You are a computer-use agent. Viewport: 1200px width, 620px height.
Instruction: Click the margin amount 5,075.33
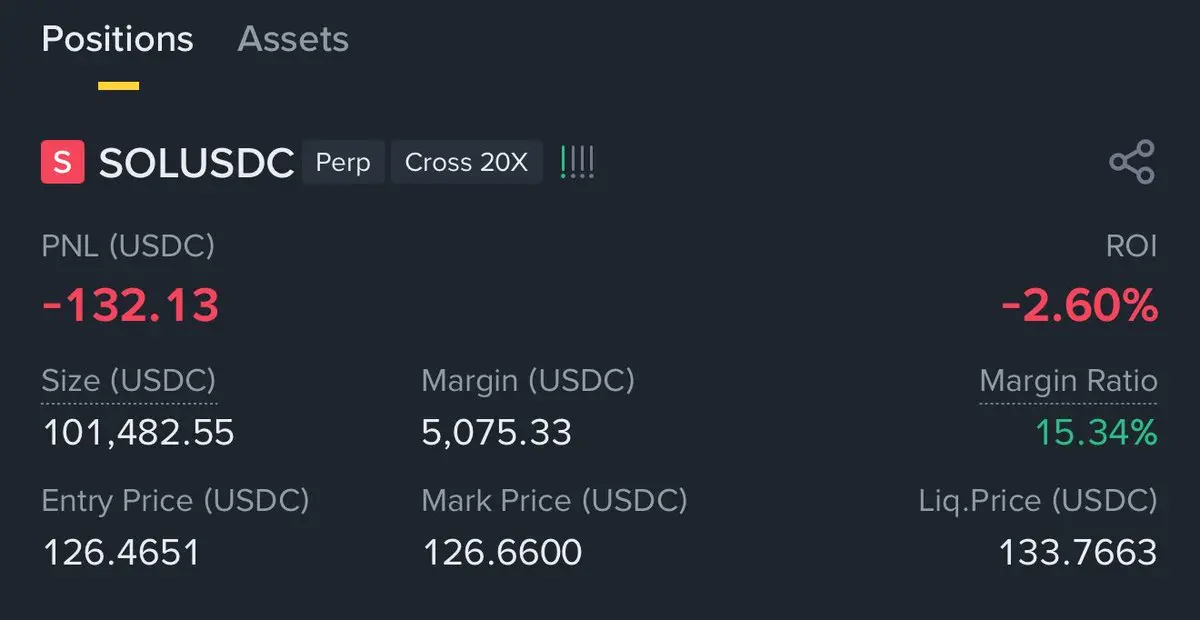point(497,432)
